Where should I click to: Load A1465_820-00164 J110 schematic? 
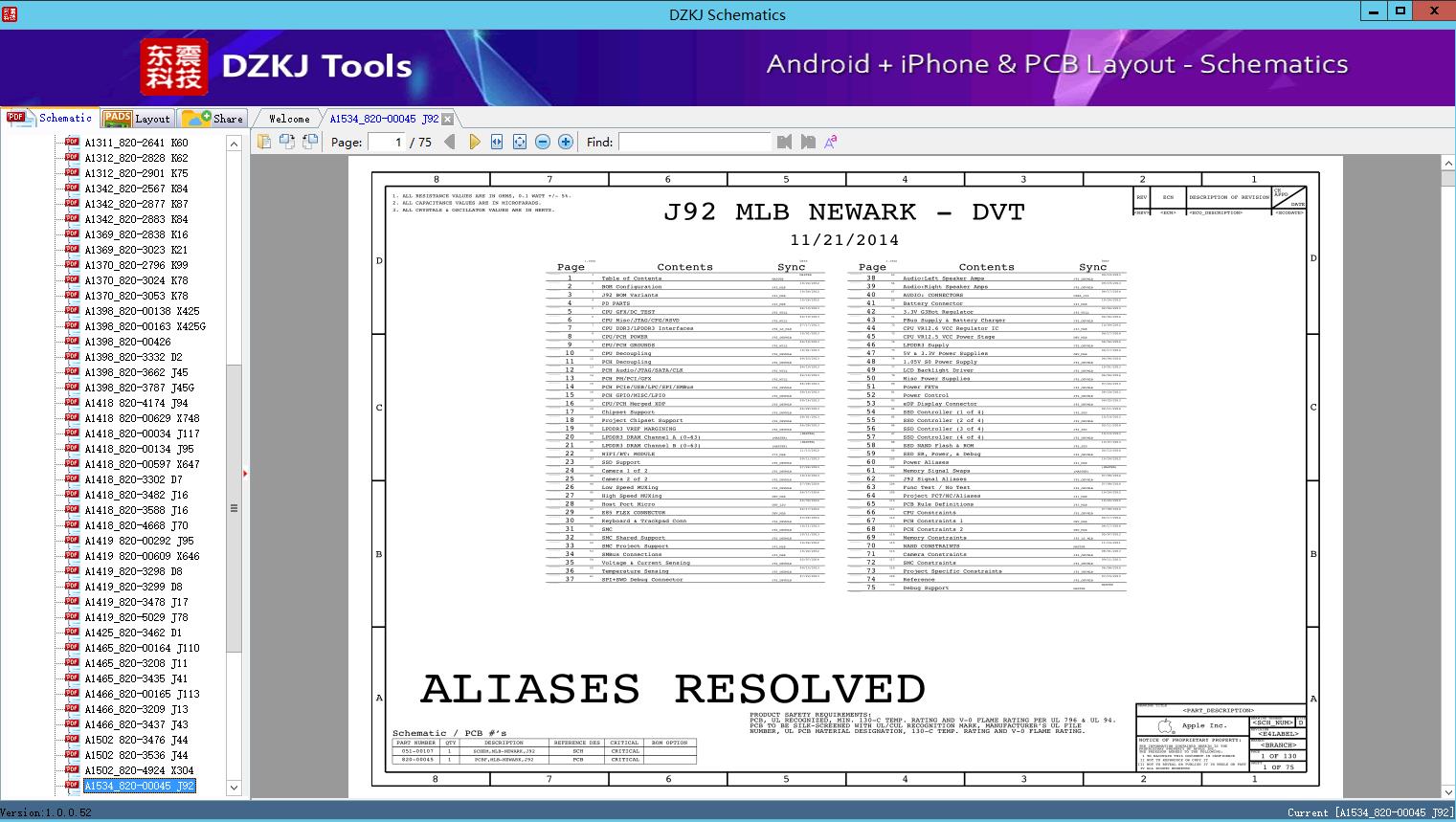(x=142, y=648)
